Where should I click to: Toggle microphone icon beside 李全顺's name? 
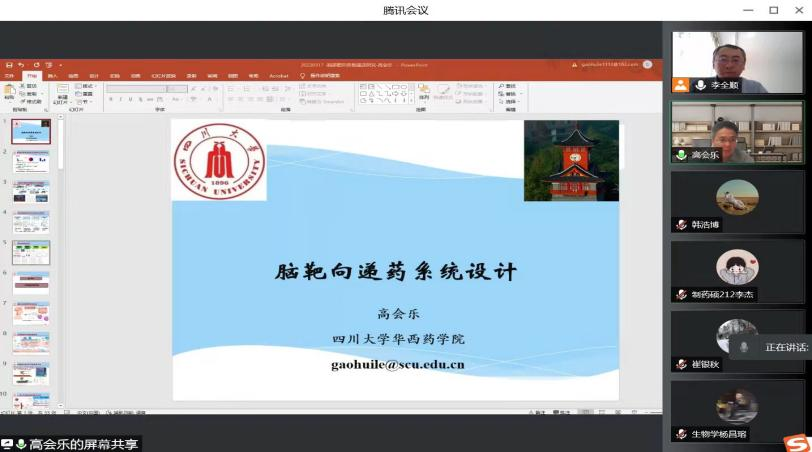(x=701, y=86)
